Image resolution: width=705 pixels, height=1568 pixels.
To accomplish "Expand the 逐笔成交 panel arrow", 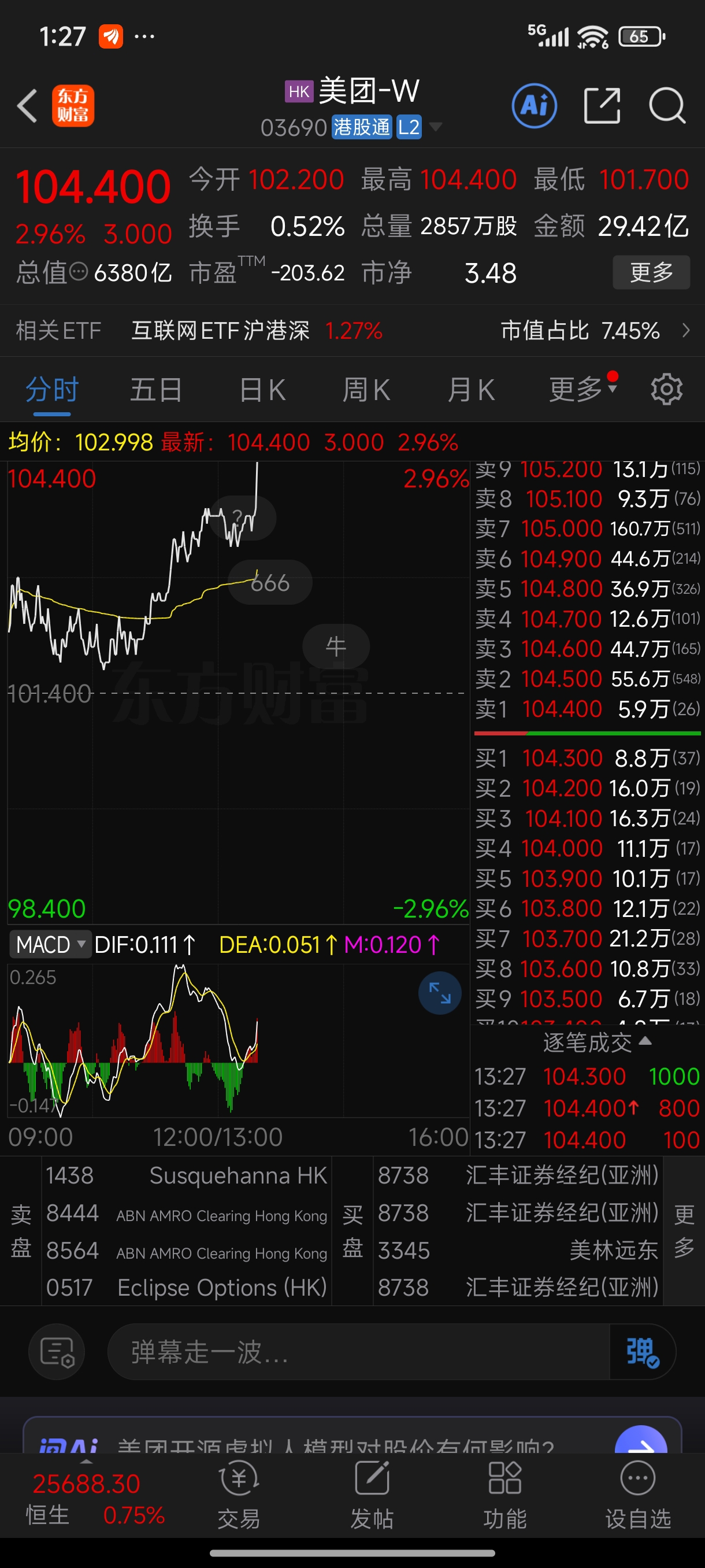I will coord(645,1041).
